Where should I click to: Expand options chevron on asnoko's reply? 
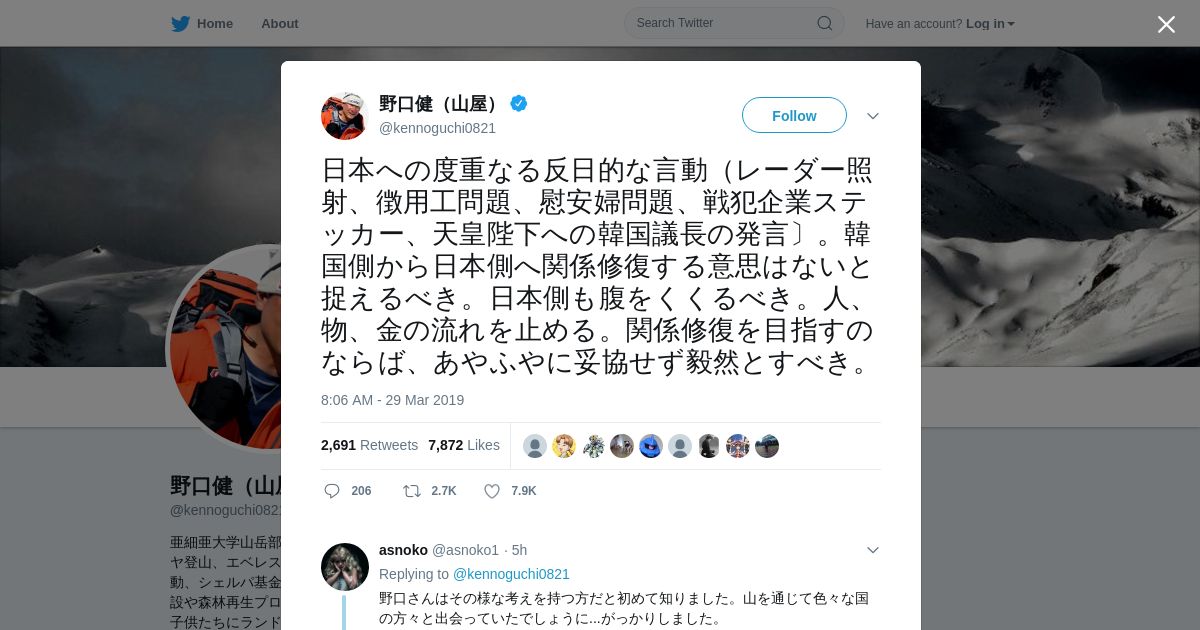[x=873, y=550]
